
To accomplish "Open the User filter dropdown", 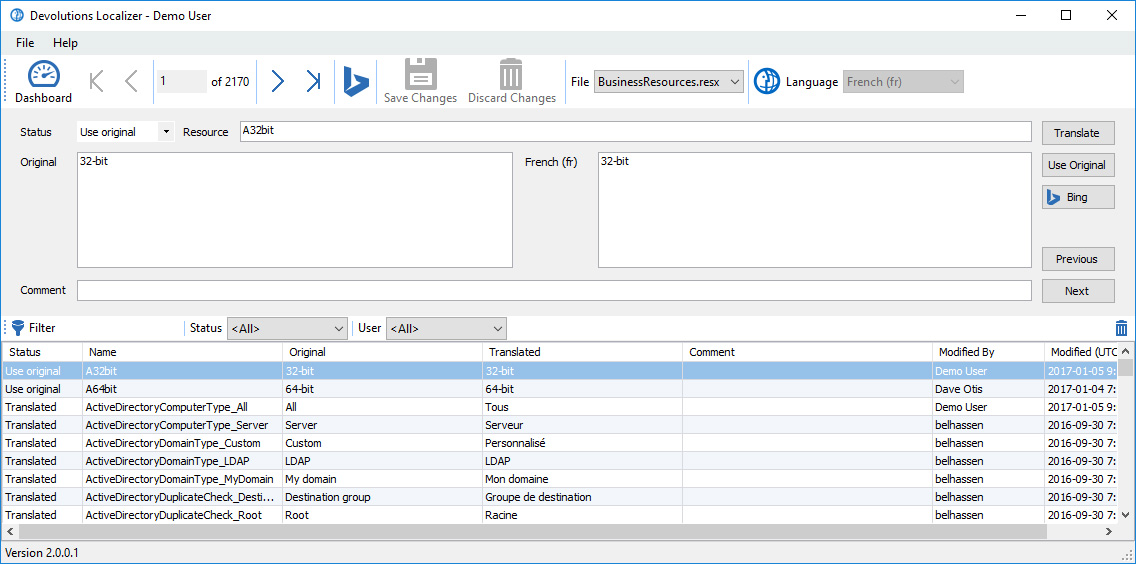I will pos(446,328).
